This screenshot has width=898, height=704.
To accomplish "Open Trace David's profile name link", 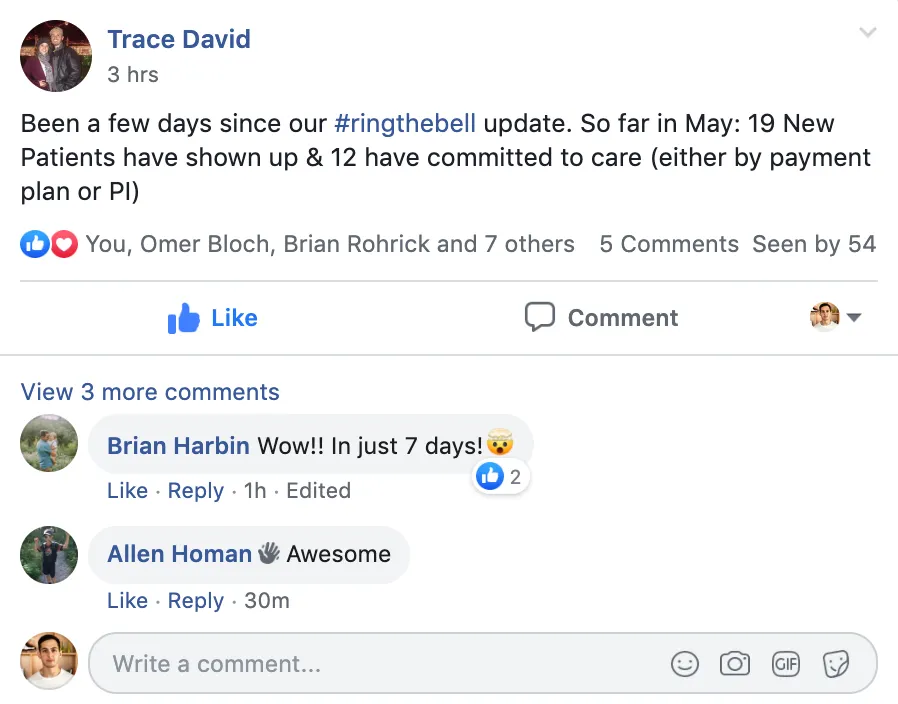I will (179, 40).
